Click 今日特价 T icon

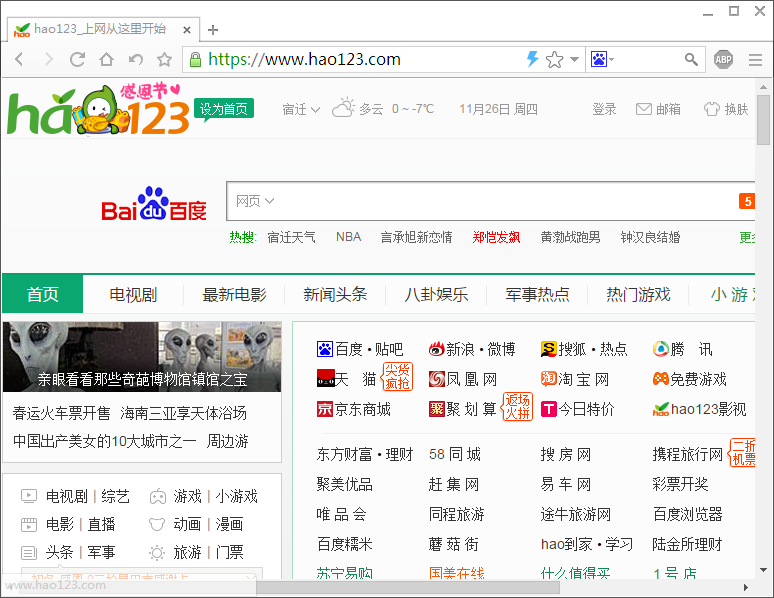tap(549, 409)
